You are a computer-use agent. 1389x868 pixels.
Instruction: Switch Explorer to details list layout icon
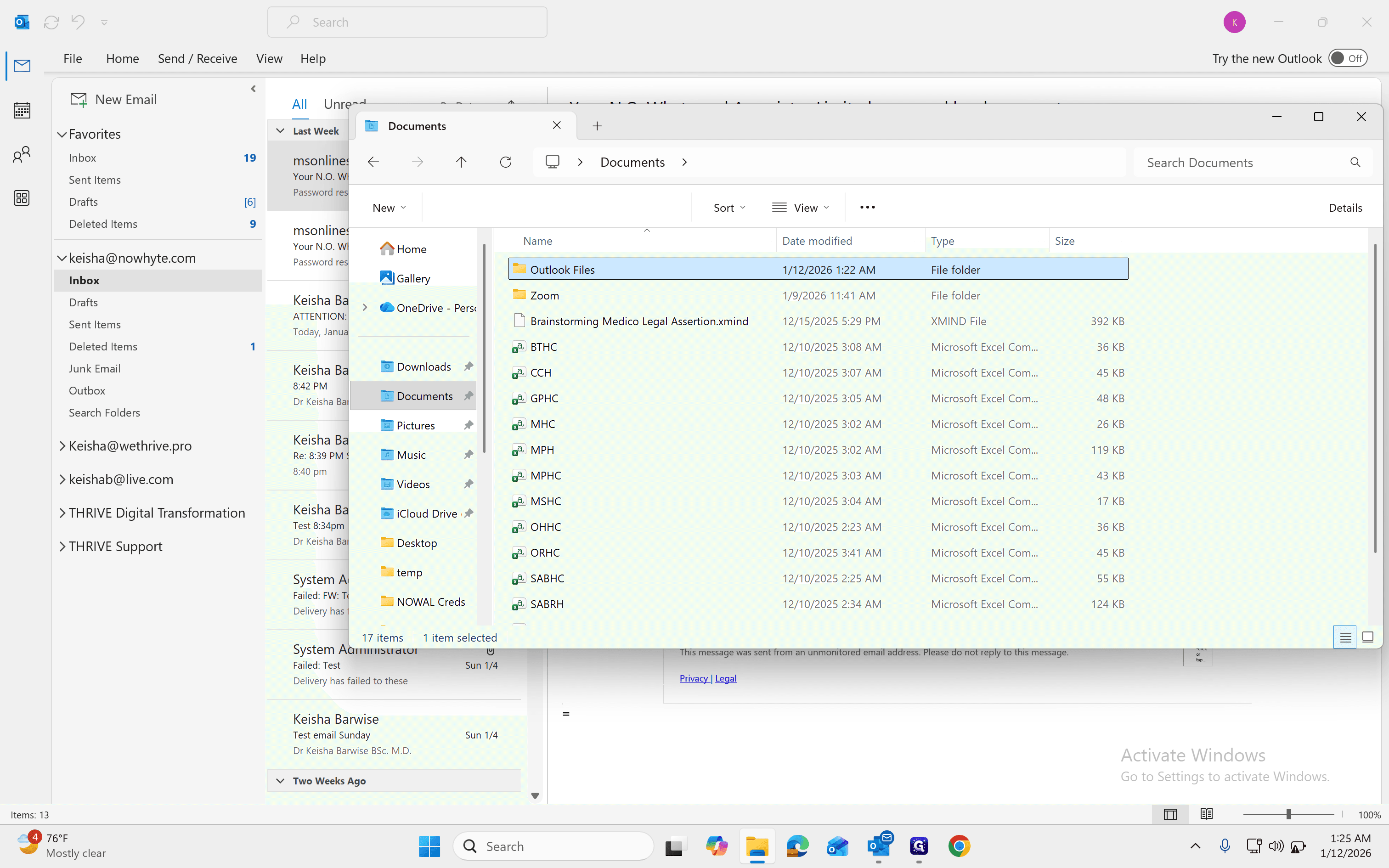(x=1345, y=637)
